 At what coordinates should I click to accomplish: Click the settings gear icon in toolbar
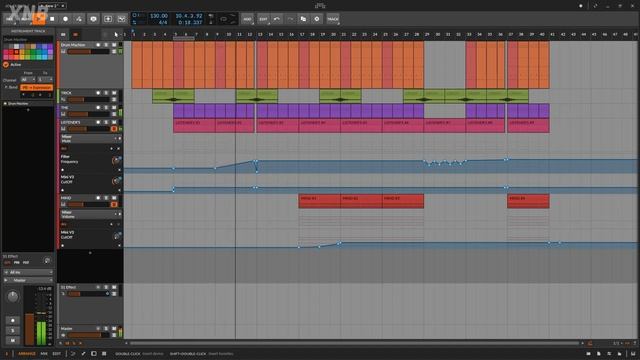tap(317, 19)
